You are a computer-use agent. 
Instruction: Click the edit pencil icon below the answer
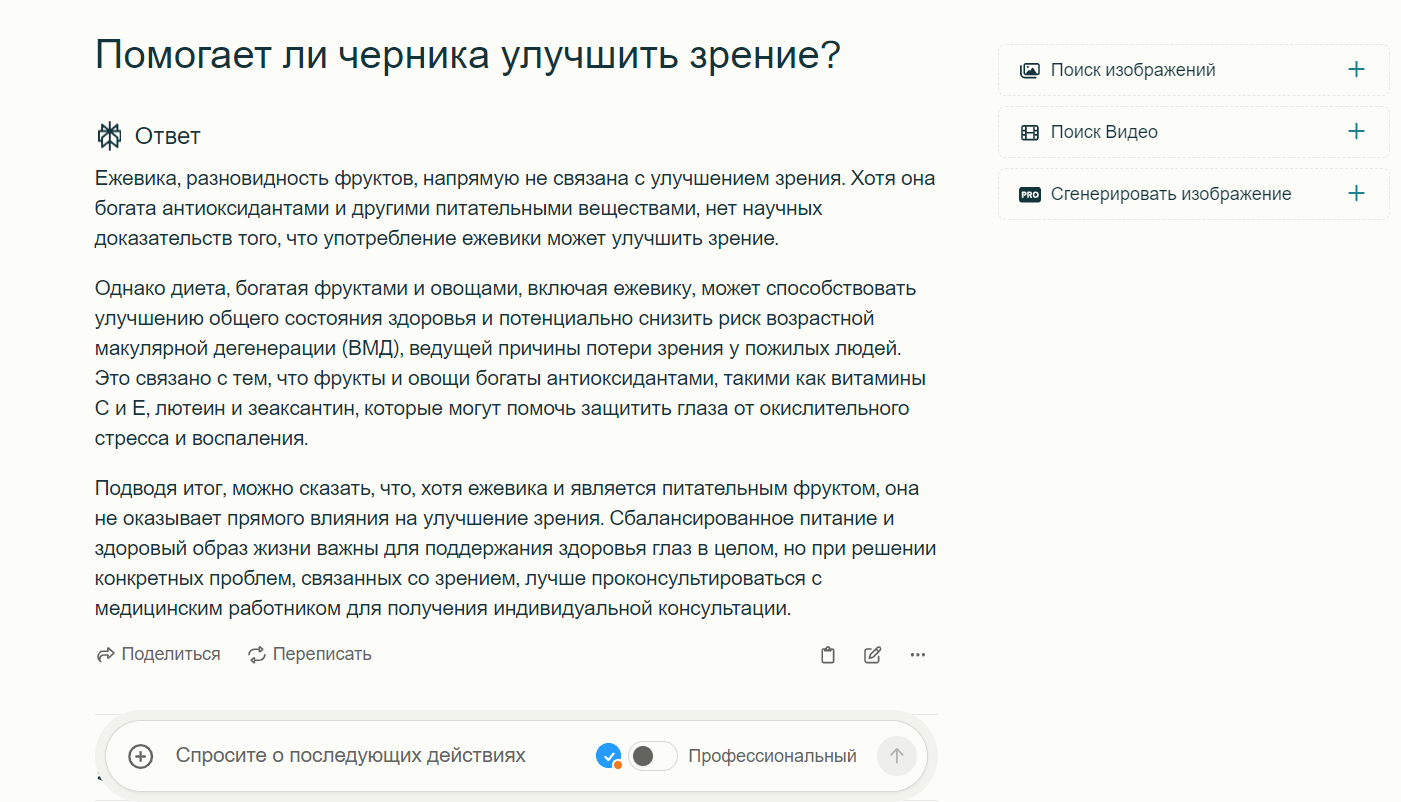coord(872,655)
